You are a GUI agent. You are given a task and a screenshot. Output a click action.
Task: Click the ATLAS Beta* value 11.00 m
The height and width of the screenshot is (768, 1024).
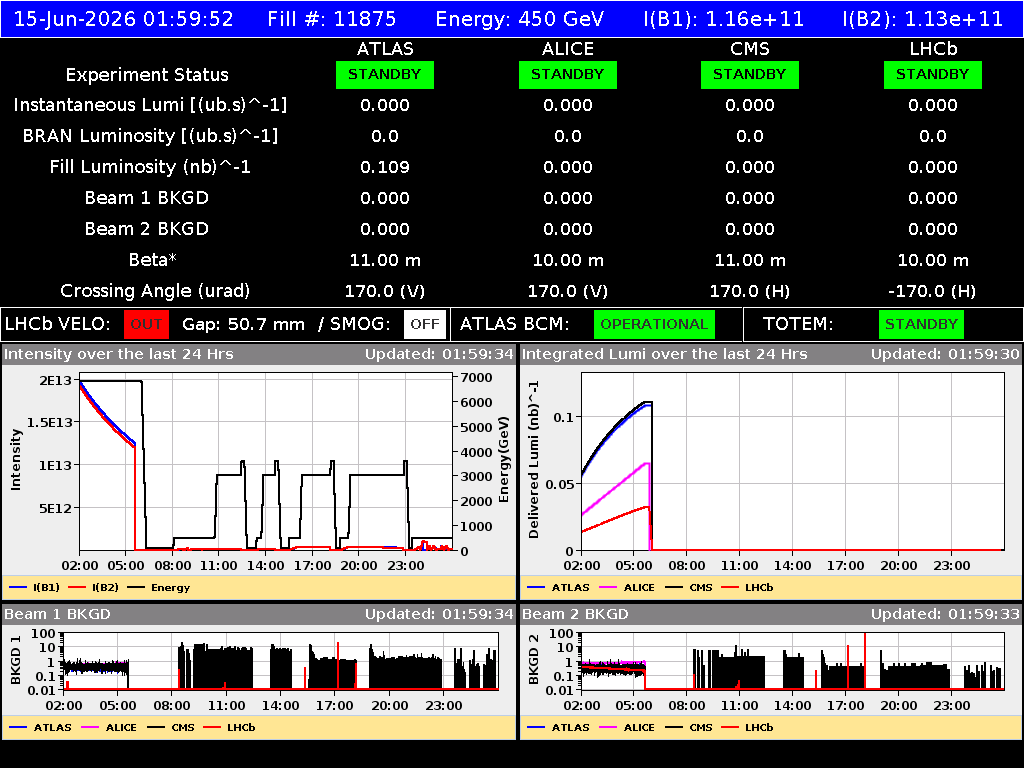[x=385, y=260]
